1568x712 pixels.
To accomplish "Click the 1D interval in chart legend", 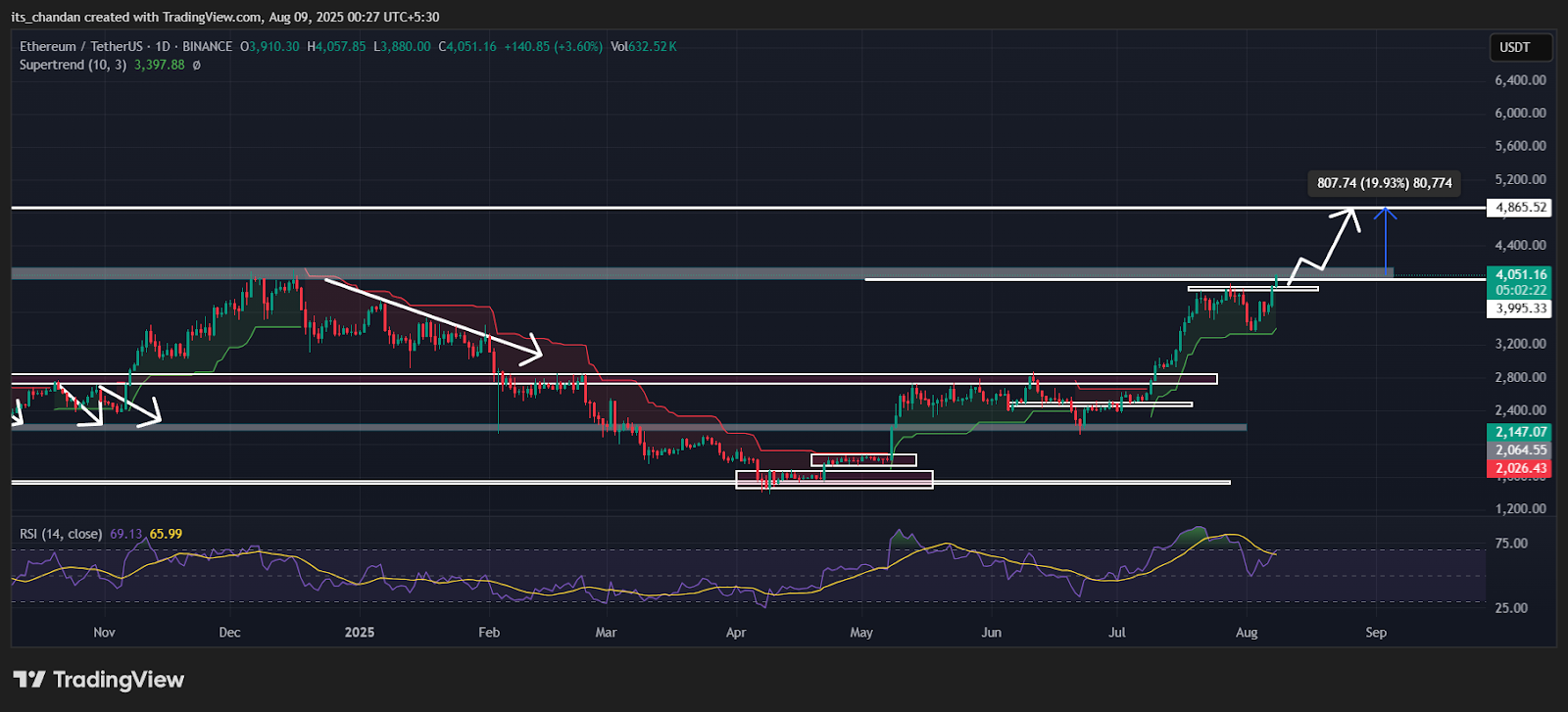I will point(163,47).
